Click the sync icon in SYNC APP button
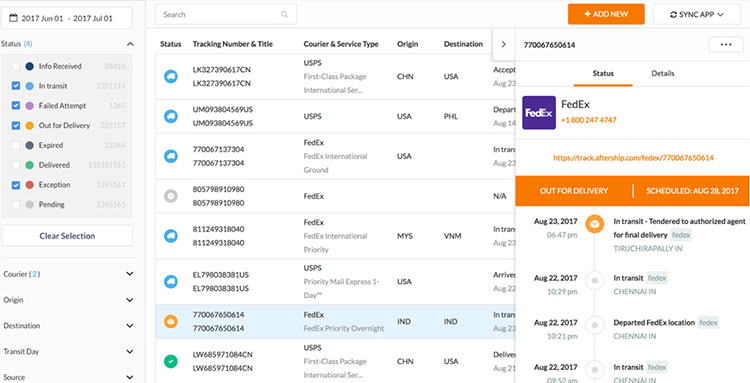The image size is (750, 383). point(673,14)
